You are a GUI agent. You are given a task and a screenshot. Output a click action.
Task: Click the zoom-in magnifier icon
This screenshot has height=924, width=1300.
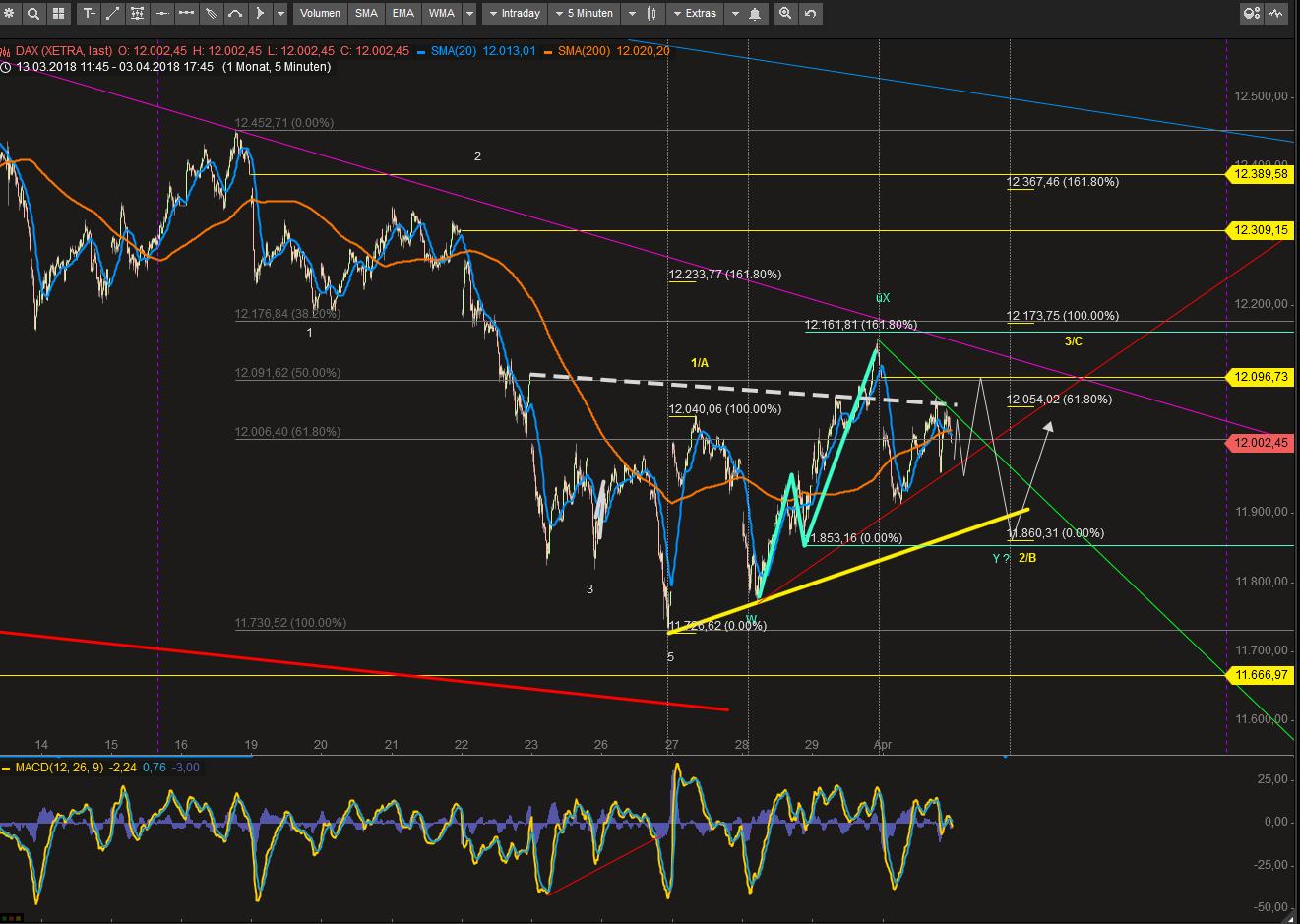[x=785, y=14]
